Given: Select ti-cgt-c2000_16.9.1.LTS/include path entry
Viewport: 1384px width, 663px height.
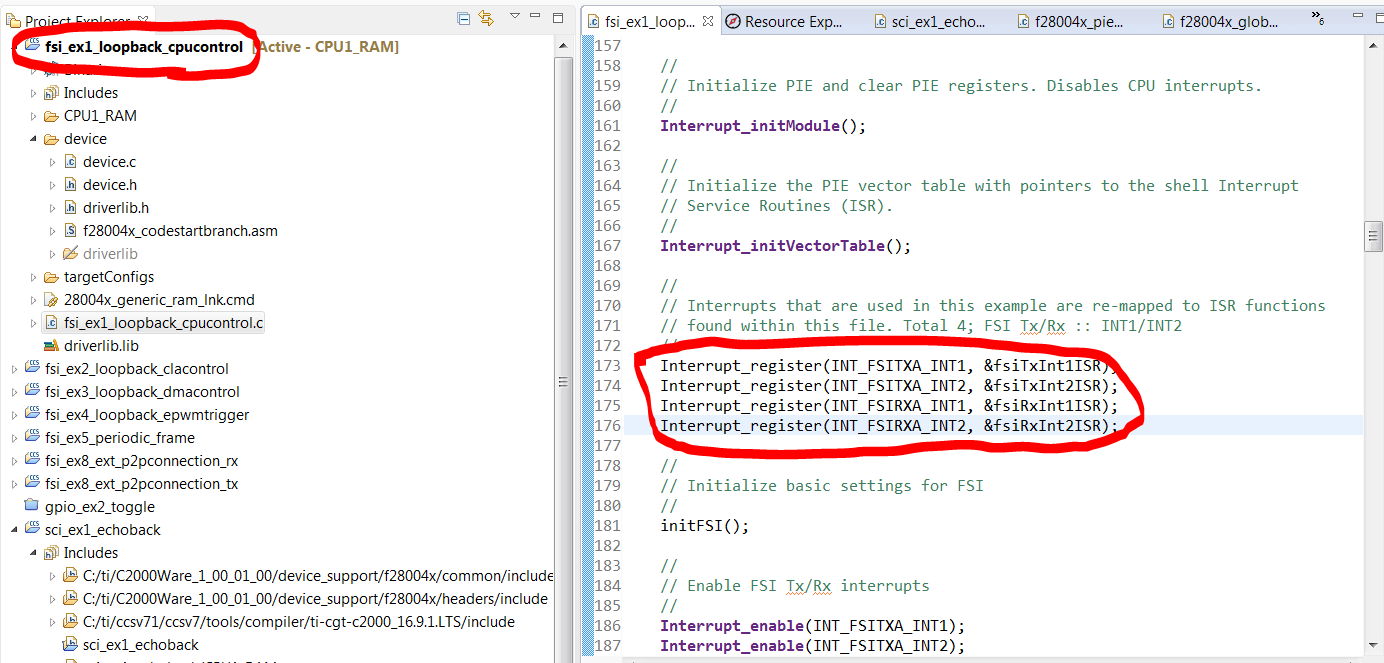Looking at the screenshot, I should tap(299, 622).
